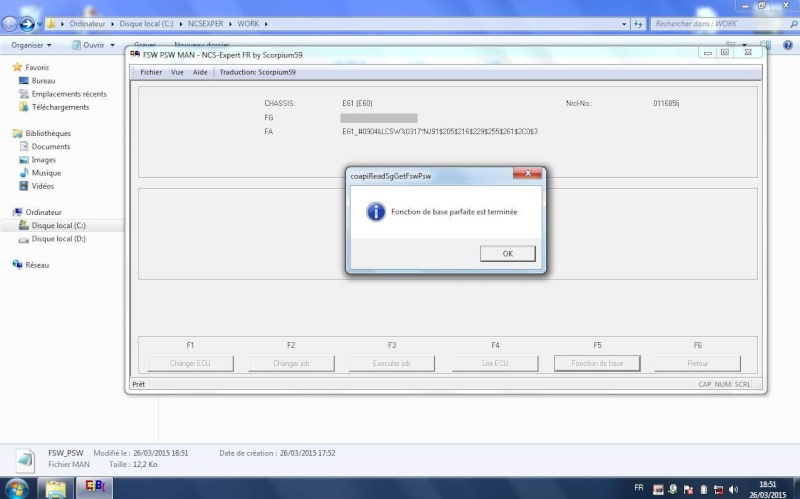Image resolution: width=800 pixels, height=499 pixels.
Task: Open the Images library
Action: 43,160
